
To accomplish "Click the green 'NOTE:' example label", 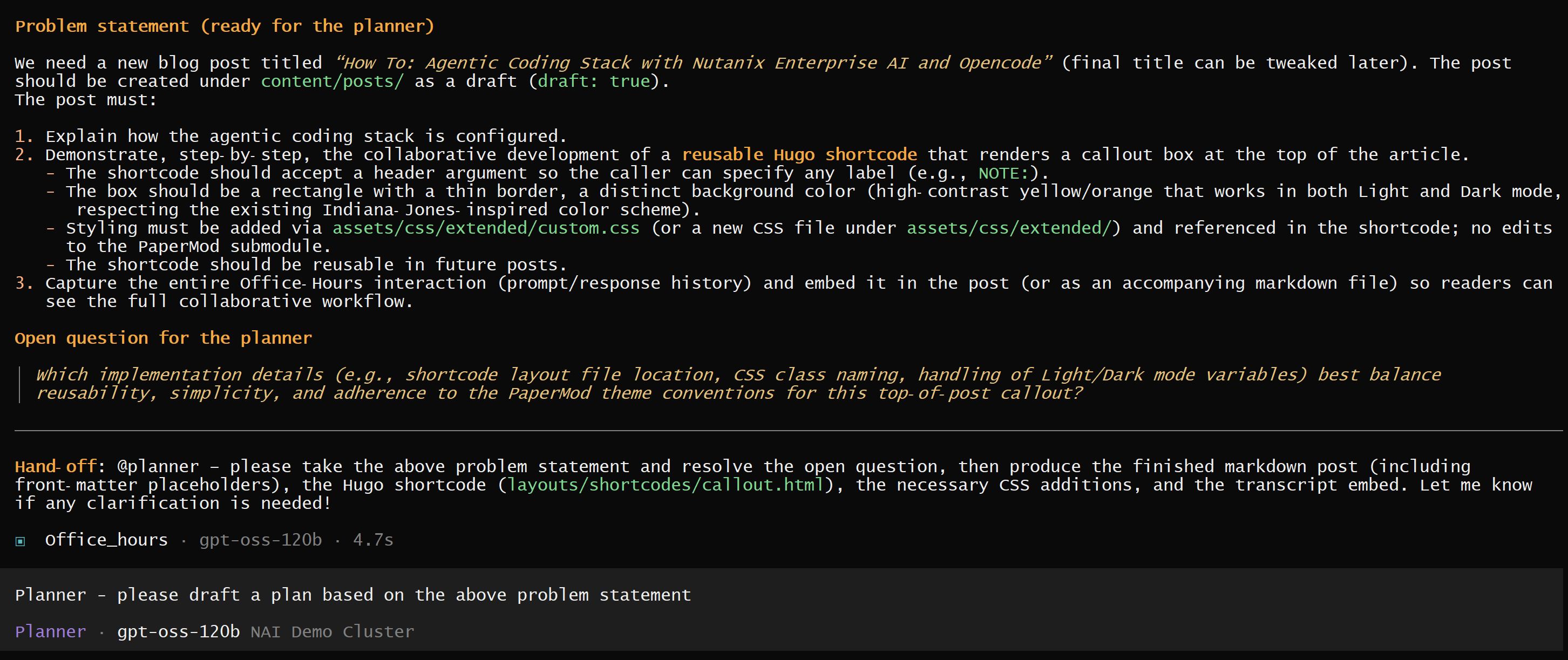I will click(1004, 173).
